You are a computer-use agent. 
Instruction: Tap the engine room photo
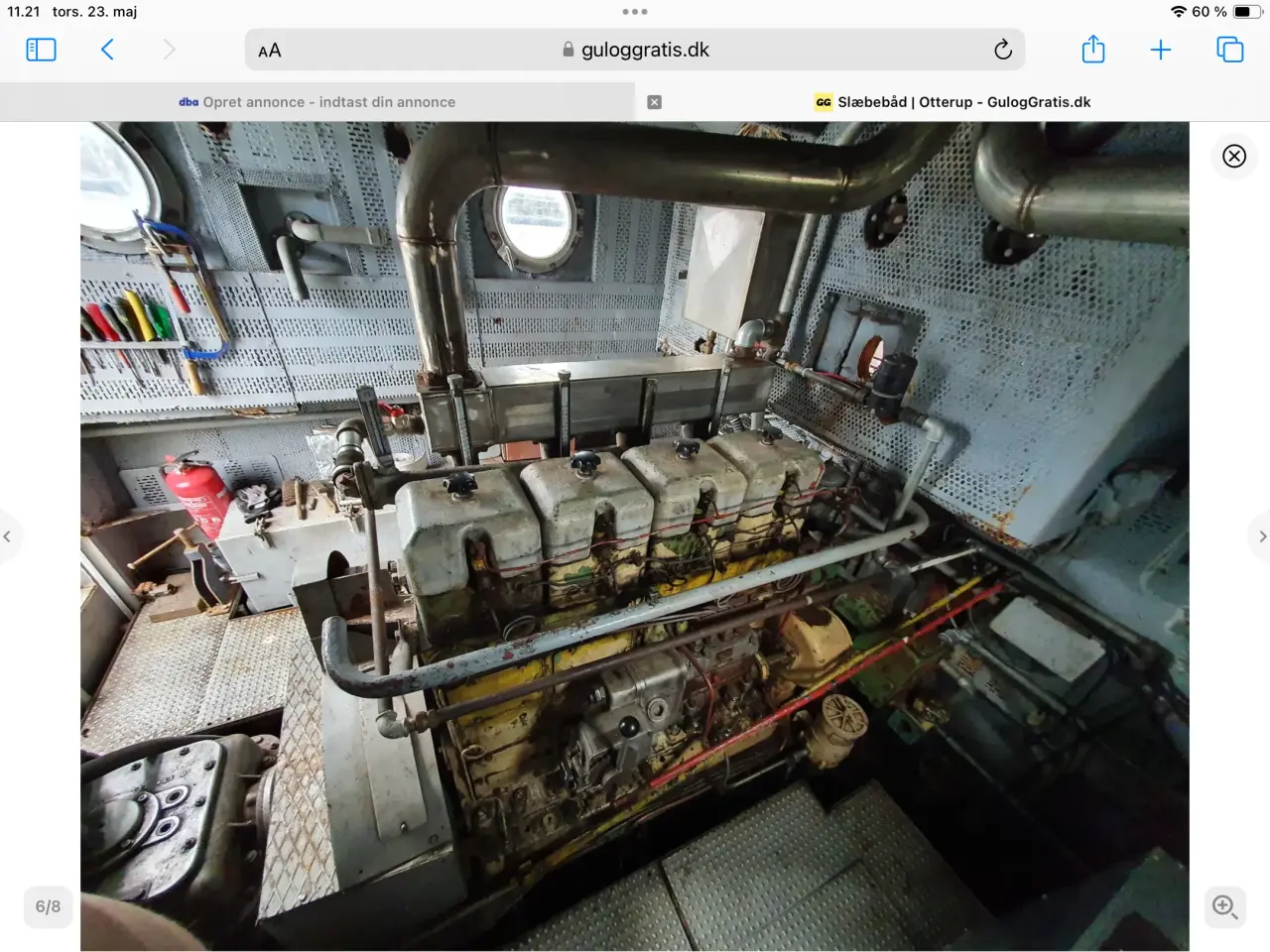tap(635, 536)
